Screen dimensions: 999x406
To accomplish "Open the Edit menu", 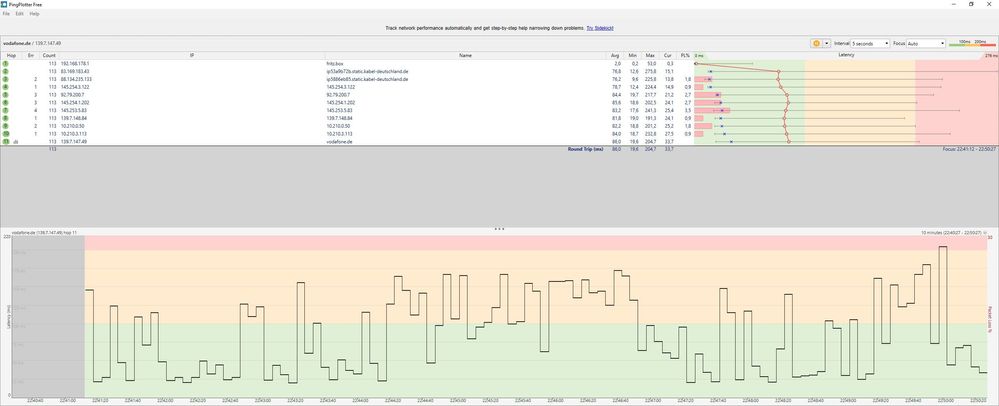I will [x=20, y=13].
